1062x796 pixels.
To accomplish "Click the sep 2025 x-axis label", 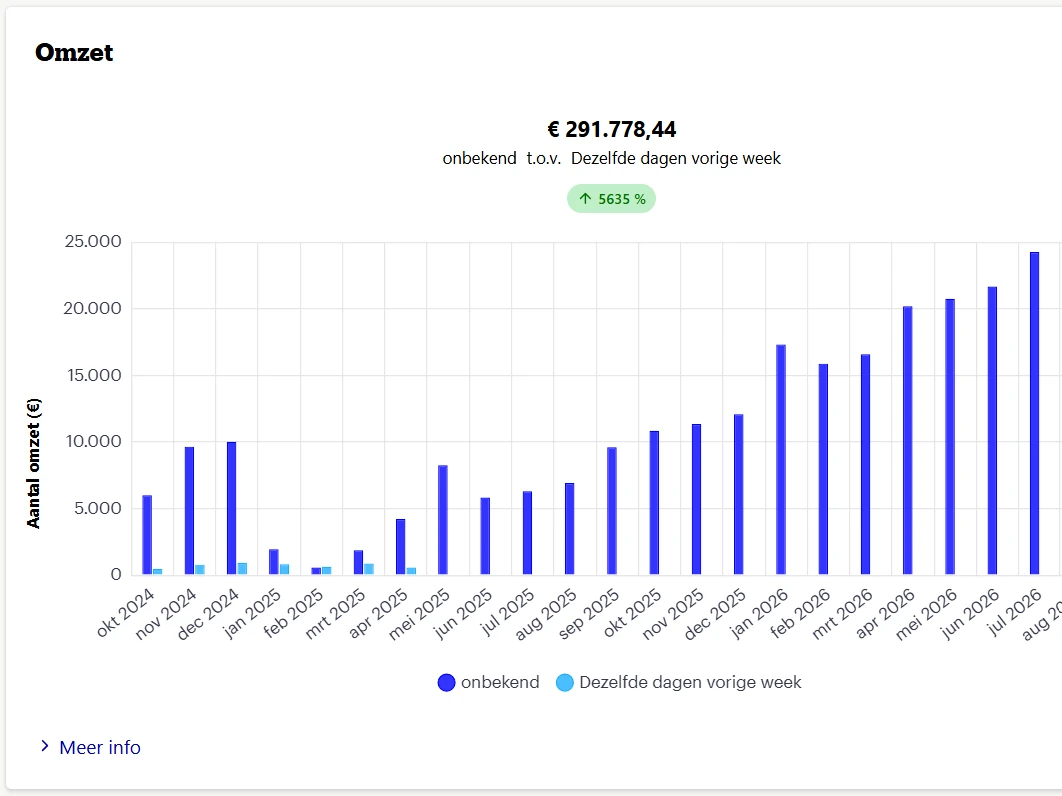I will [589, 613].
